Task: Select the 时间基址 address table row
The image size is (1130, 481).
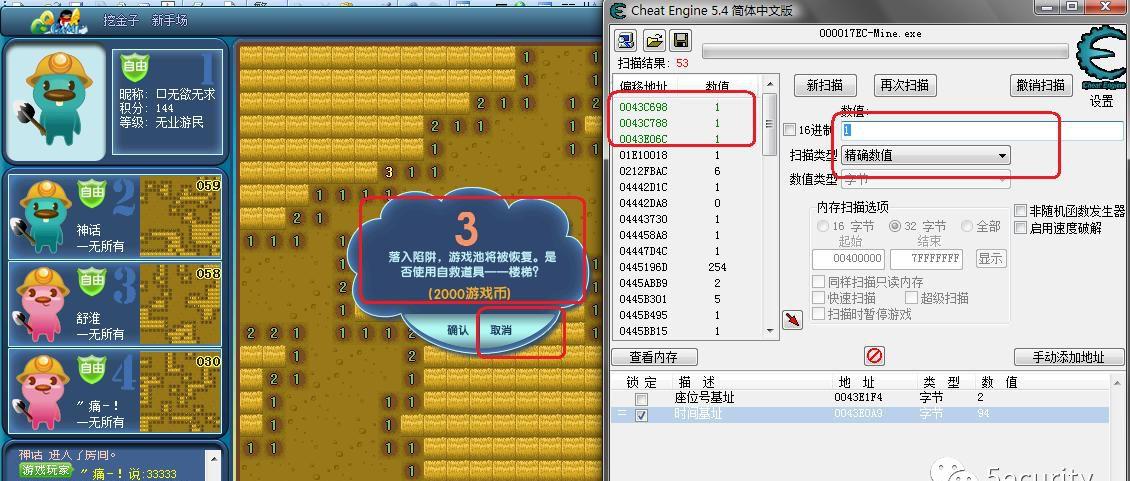Action: pos(859,415)
